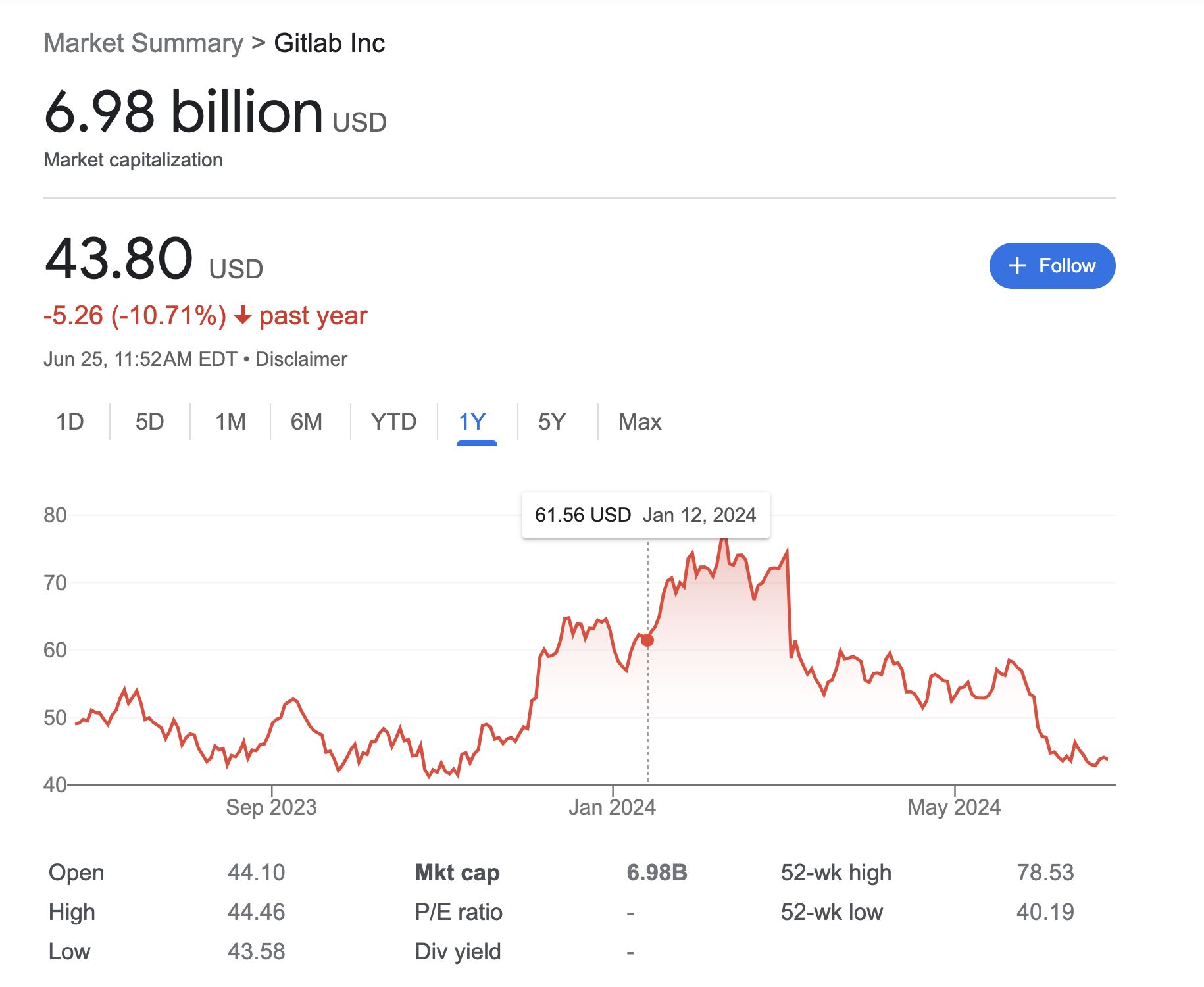Show the 1M time range
The image size is (1204, 987).
[x=230, y=422]
